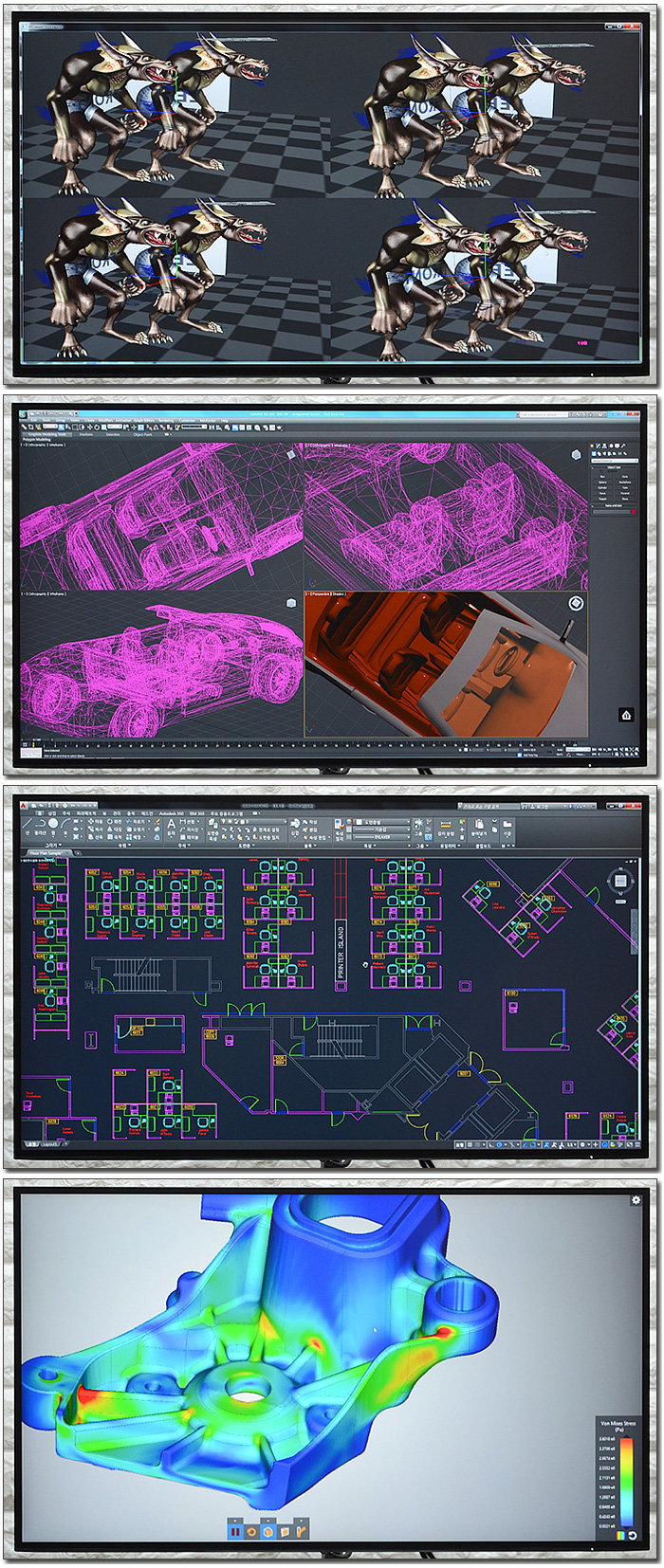Click the rightmost icon in simulation bottom toolbar
The height and width of the screenshot is (1568, 664).
click(x=301, y=1532)
